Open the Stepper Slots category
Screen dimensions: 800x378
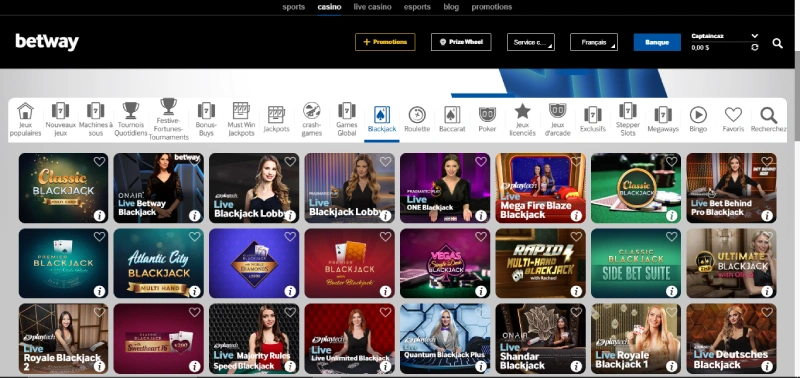click(628, 119)
